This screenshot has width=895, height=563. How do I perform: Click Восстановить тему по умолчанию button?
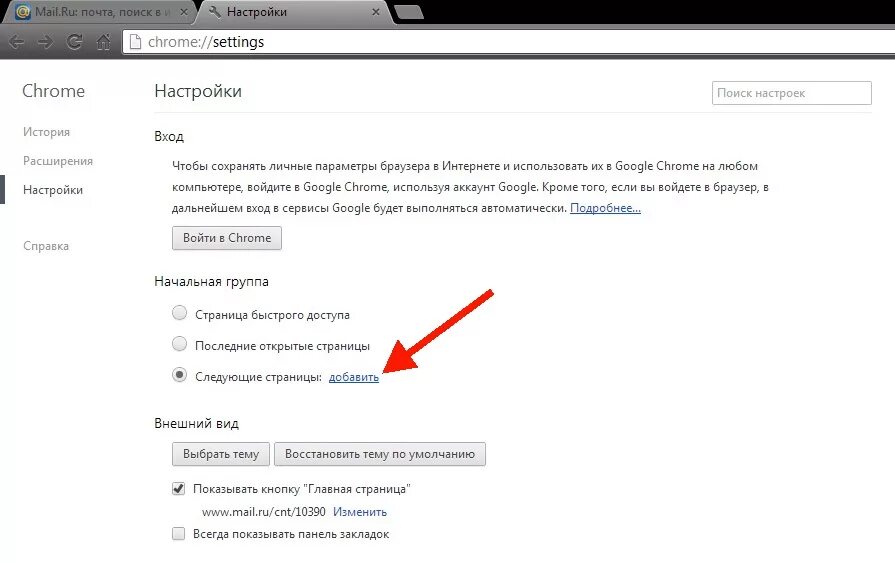coord(380,454)
